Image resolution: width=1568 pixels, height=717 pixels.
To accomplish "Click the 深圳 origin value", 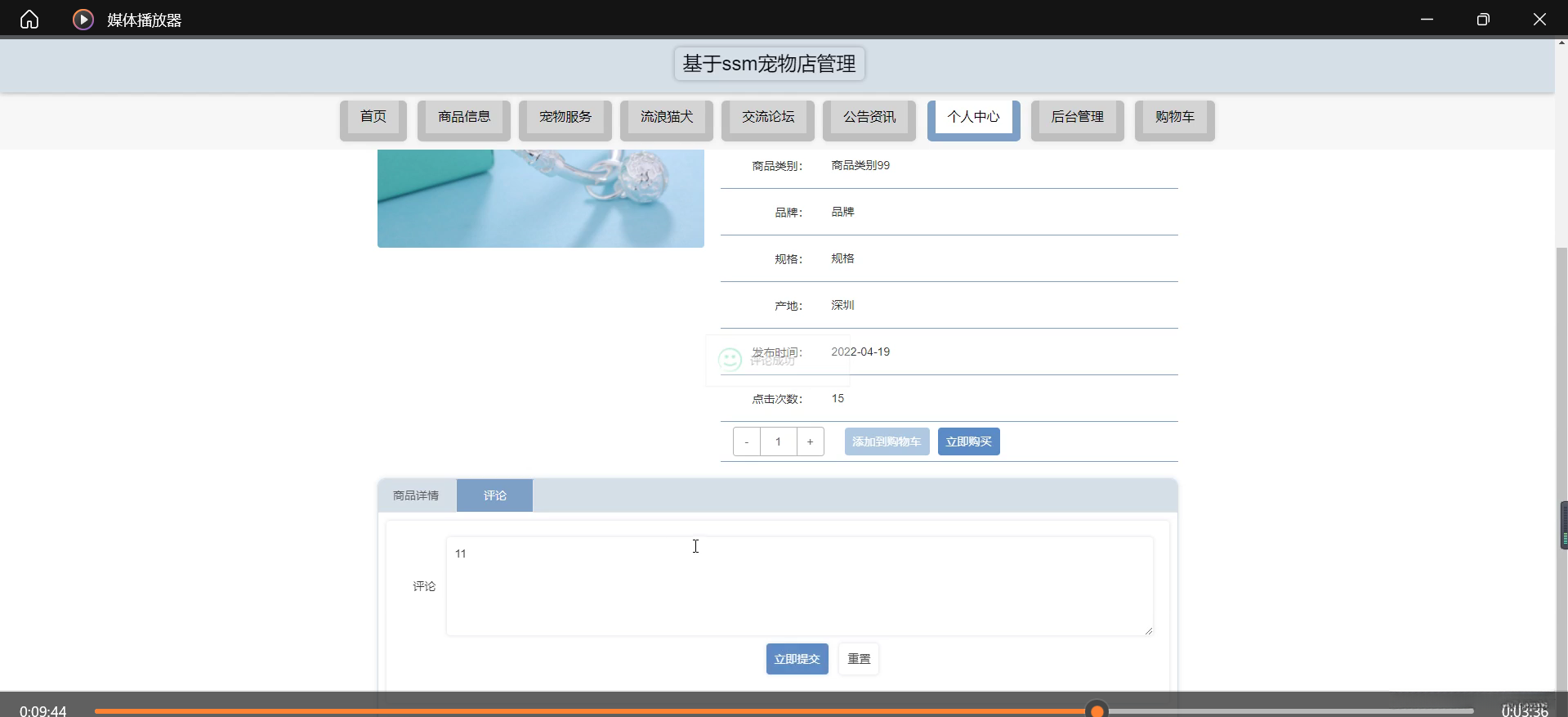I will 842,305.
